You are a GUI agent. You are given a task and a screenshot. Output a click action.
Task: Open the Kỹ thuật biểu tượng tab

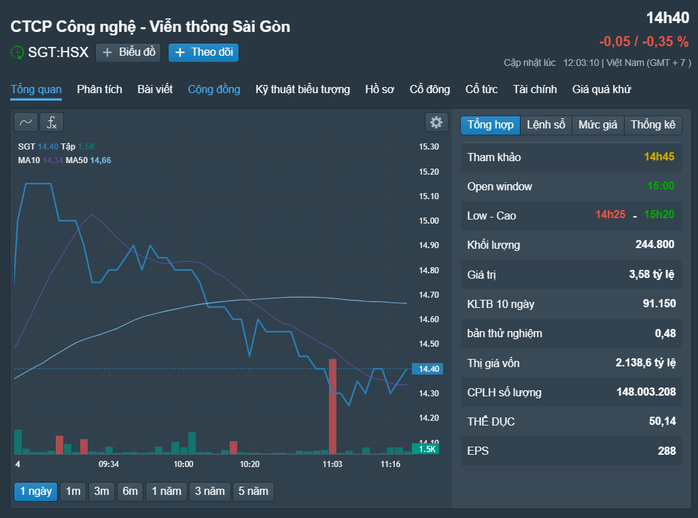303,89
